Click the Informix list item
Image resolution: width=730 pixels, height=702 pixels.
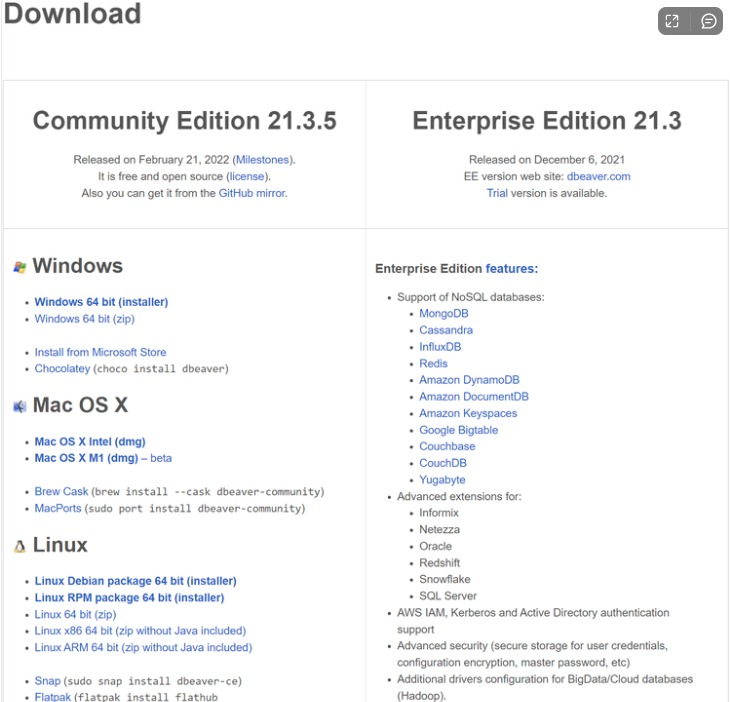point(439,513)
